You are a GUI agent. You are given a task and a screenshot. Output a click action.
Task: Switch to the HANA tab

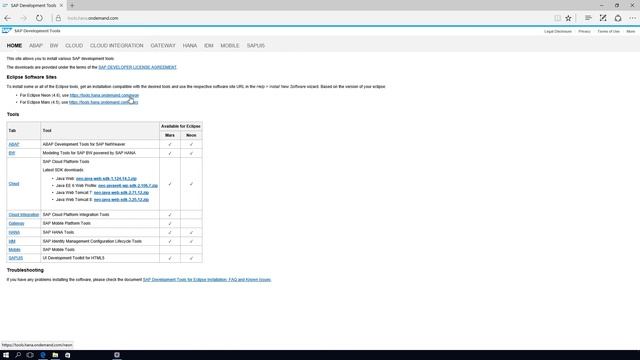(x=190, y=46)
